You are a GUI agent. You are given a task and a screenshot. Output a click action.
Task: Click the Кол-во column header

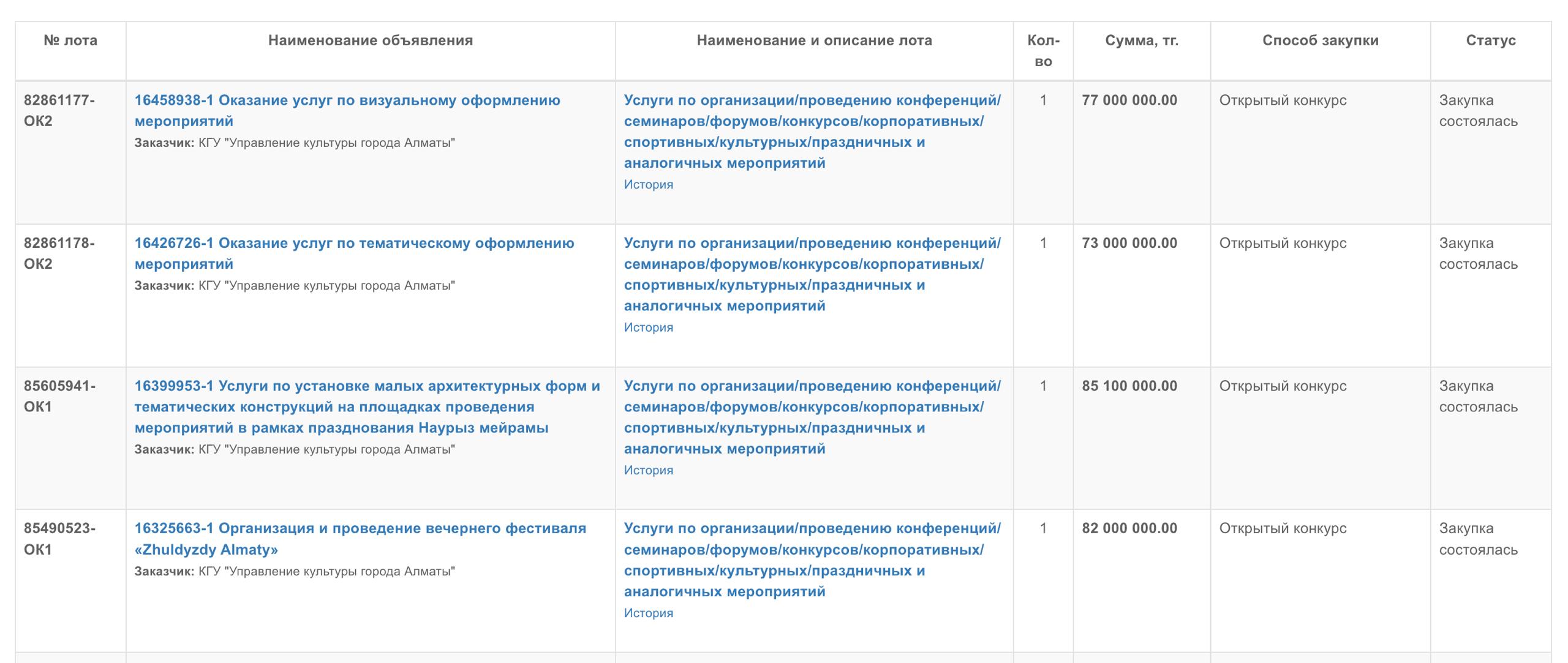coord(1043,51)
